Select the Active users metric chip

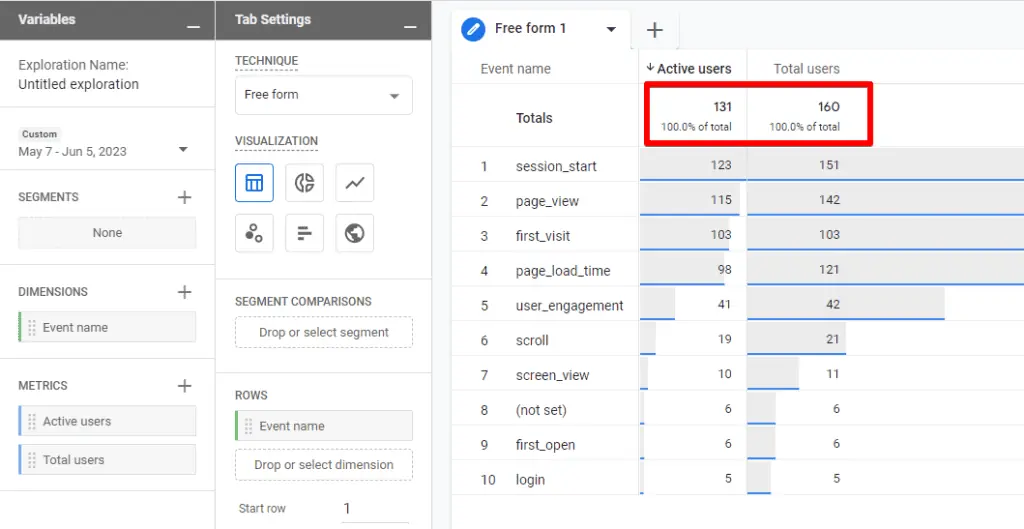point(107,421)
